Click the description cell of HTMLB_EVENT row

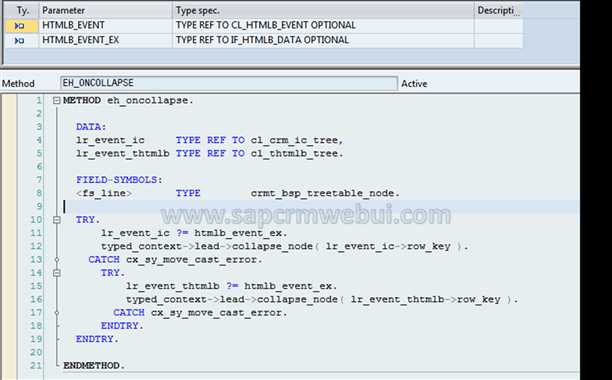click(x=498, y=25)
